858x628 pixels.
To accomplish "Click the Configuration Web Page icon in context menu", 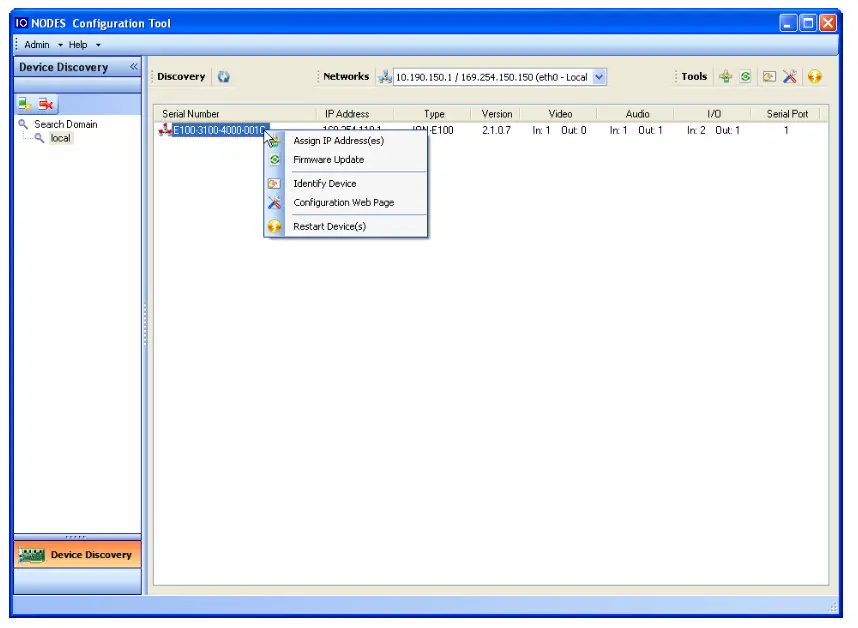I will (274, 202).
